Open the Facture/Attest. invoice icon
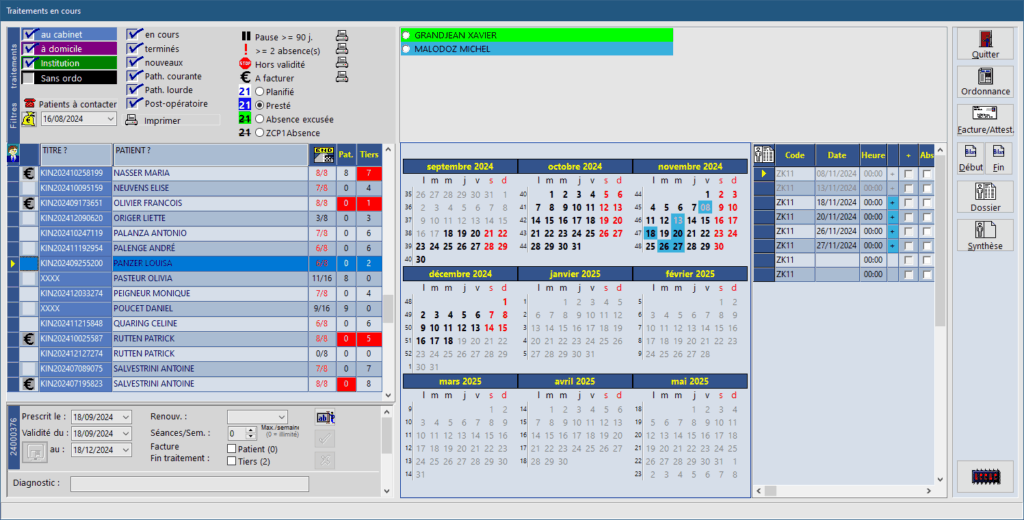Viewport: 1024px width, 520px height. pos(985,119)
